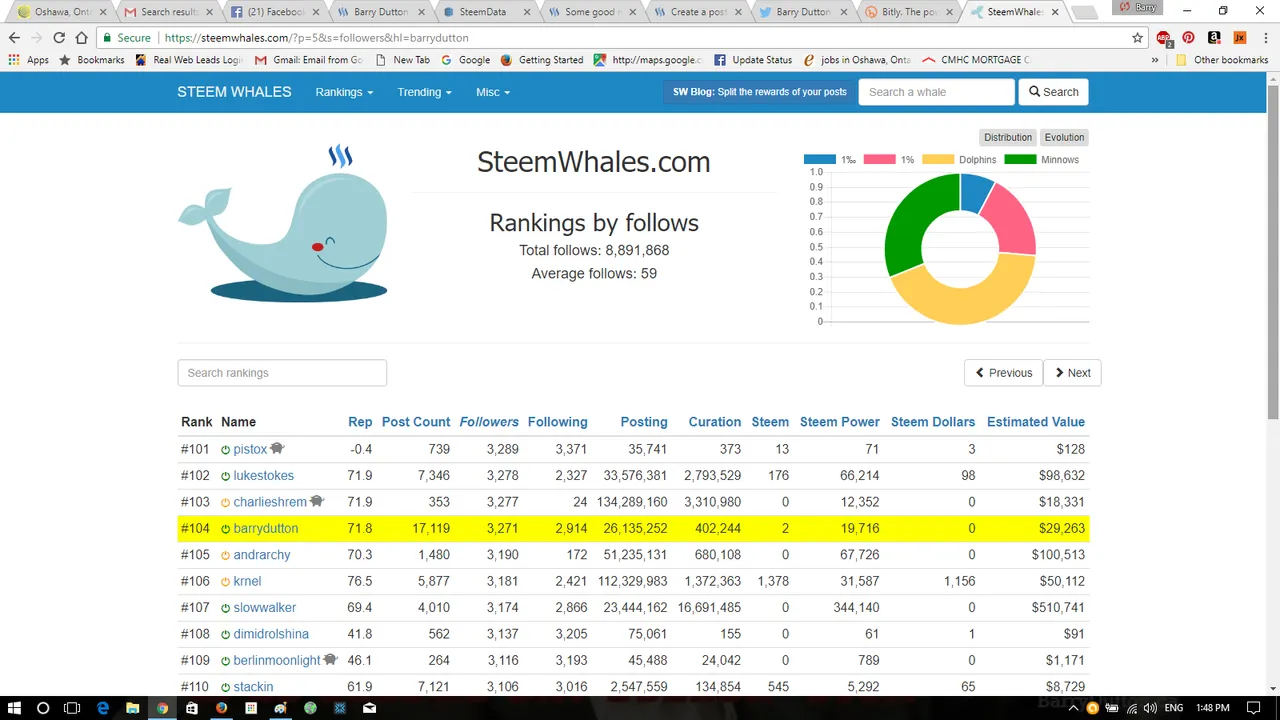Show more bookmarks via the double chevron
Screen dimensions: 1280x720
point(1155,60)
